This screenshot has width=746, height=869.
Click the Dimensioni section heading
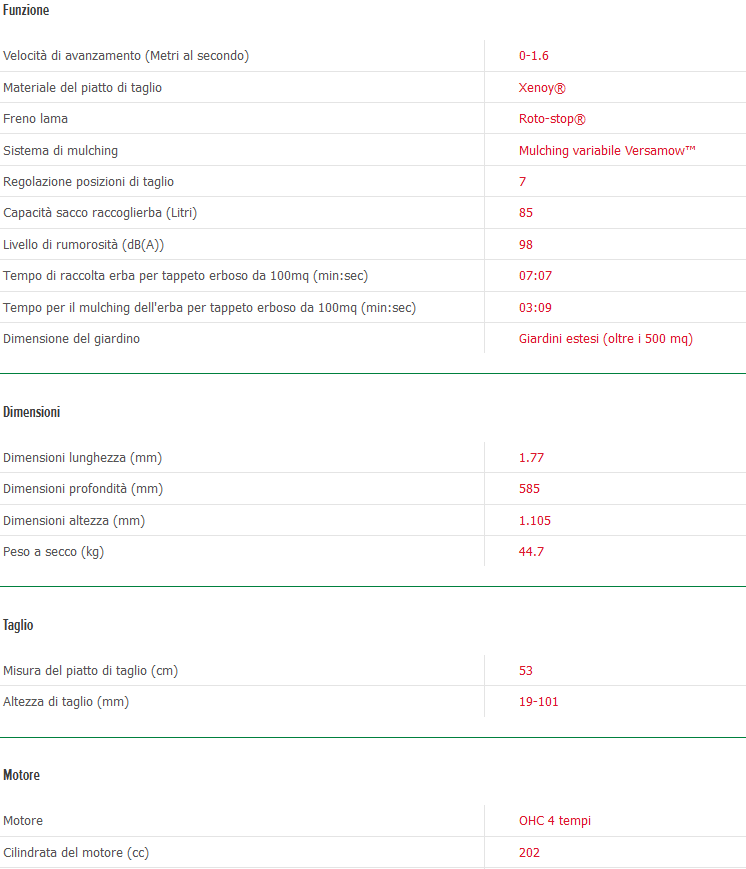[x=32, y=412]
